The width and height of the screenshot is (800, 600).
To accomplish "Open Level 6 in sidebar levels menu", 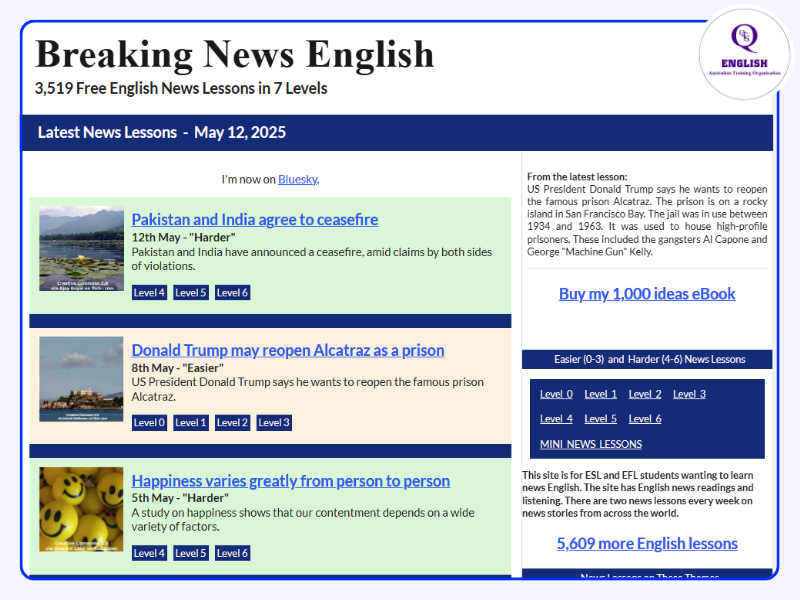I will pos(645,419).
